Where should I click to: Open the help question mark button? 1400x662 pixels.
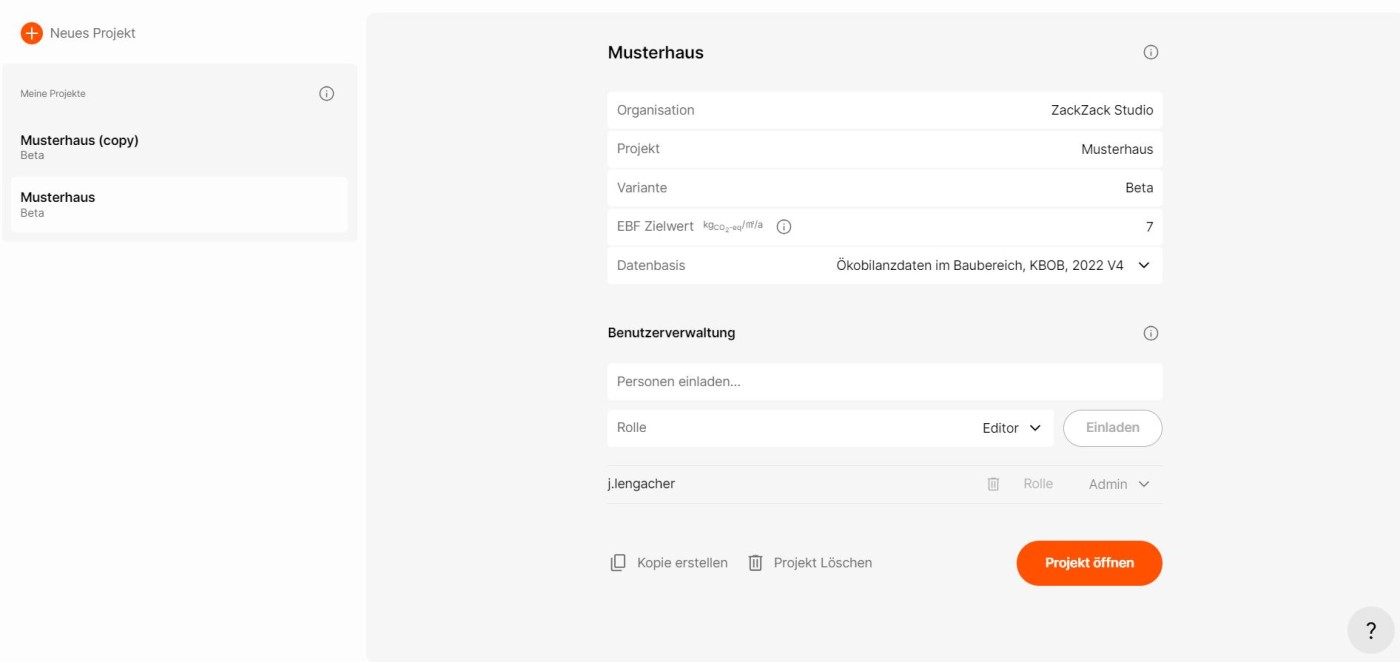(1370, 630)
